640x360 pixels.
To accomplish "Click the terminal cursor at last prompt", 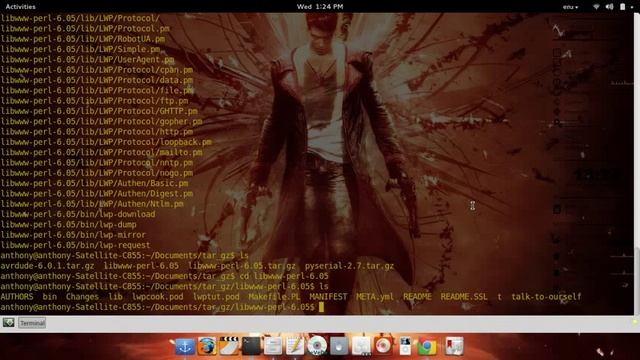I will coord(321,307).
